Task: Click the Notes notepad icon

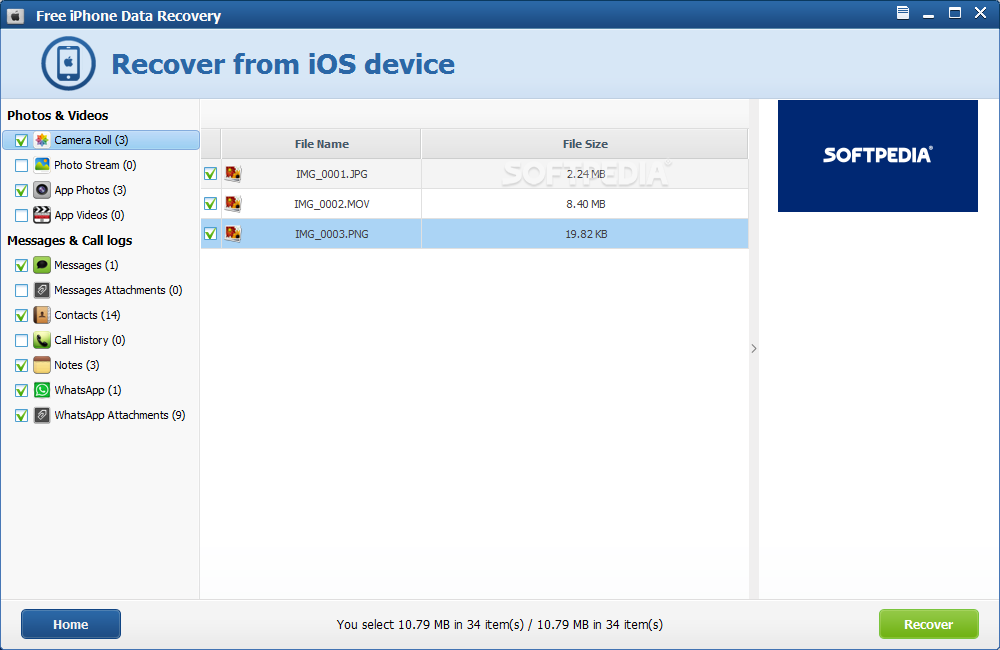Action: click(42, 365)
